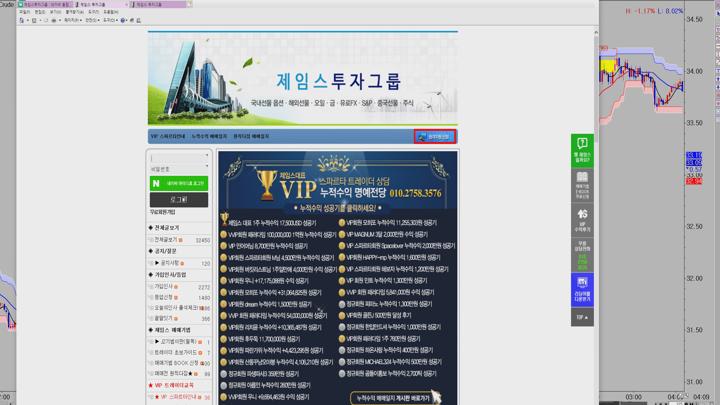Open the 전체글보기 board with 32450 posts
Image resolution: width=720 pixels, height=405 pixels.
(180, 240)
